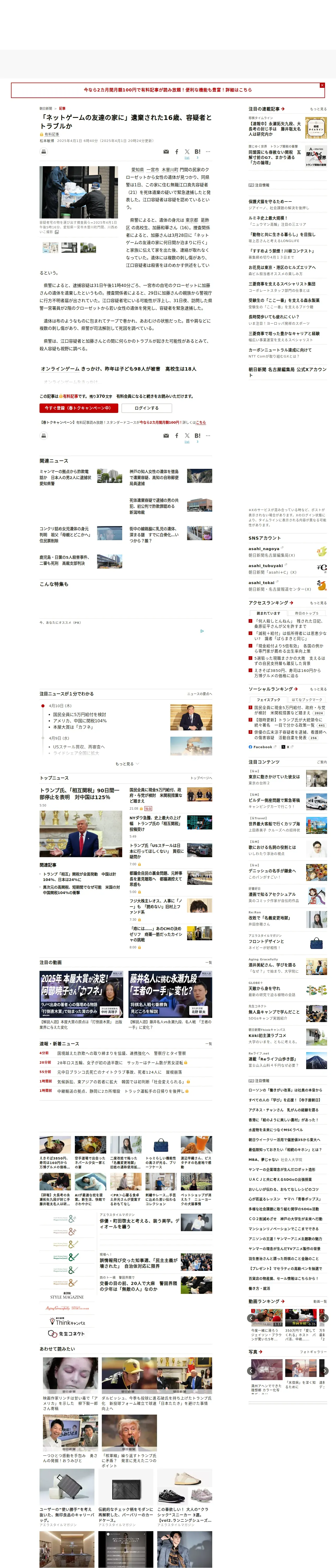Open 動画一覧 link in video ranking
336x1568 pixels.
coord(320,1301)
